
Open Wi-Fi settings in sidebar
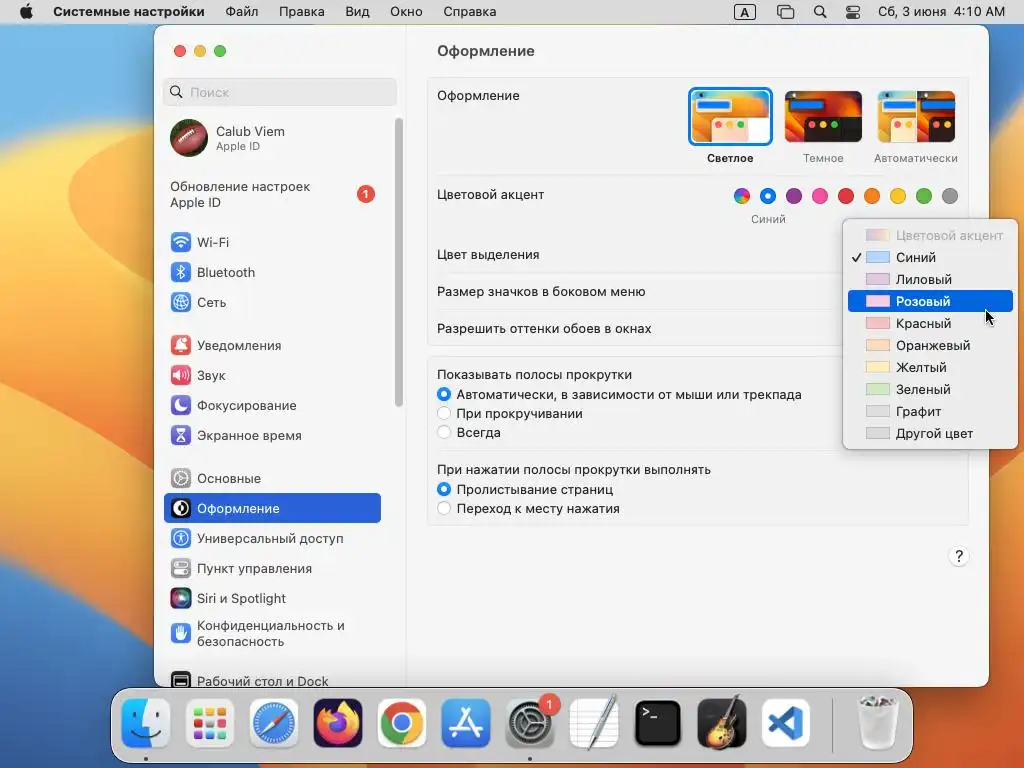(x=272, y=242)
